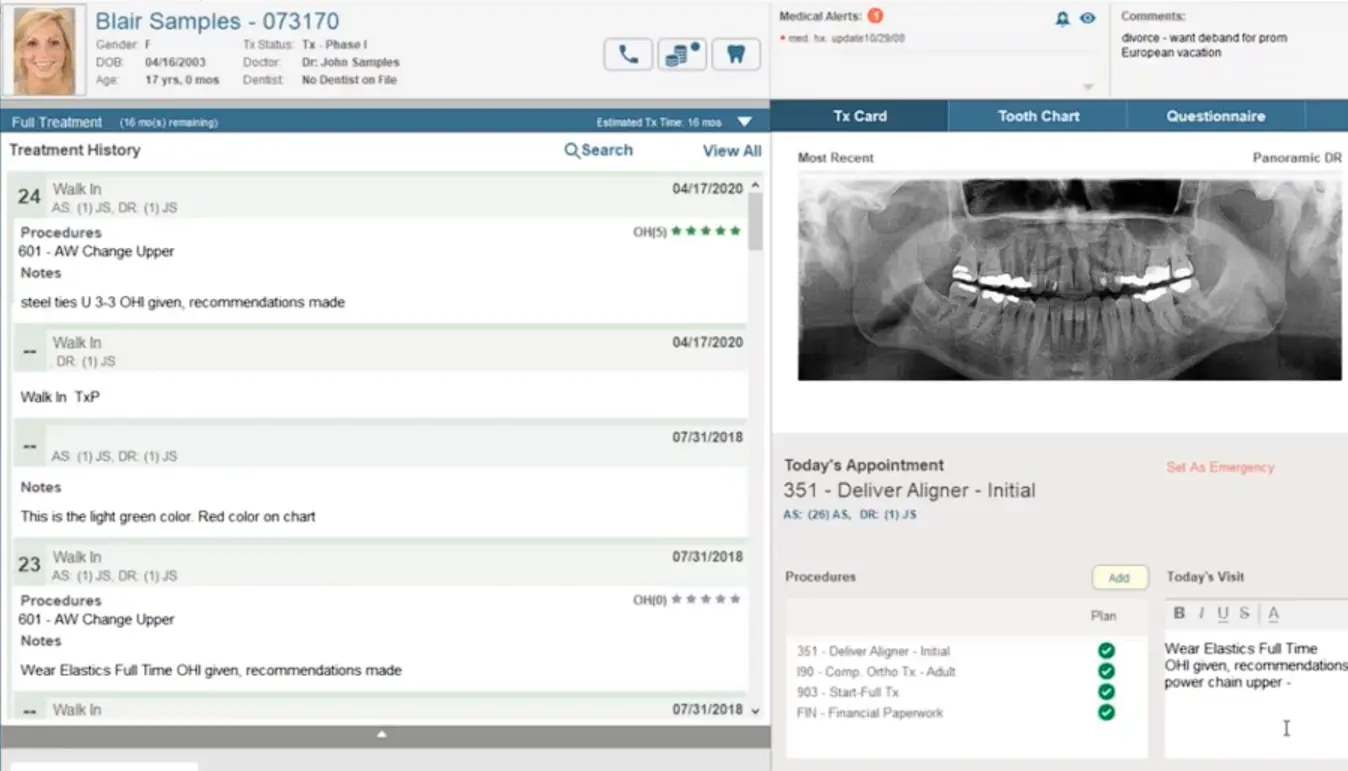Open the text color tool in Today's Visit
The image size is (1348, 771).
tap(1274, 613)
